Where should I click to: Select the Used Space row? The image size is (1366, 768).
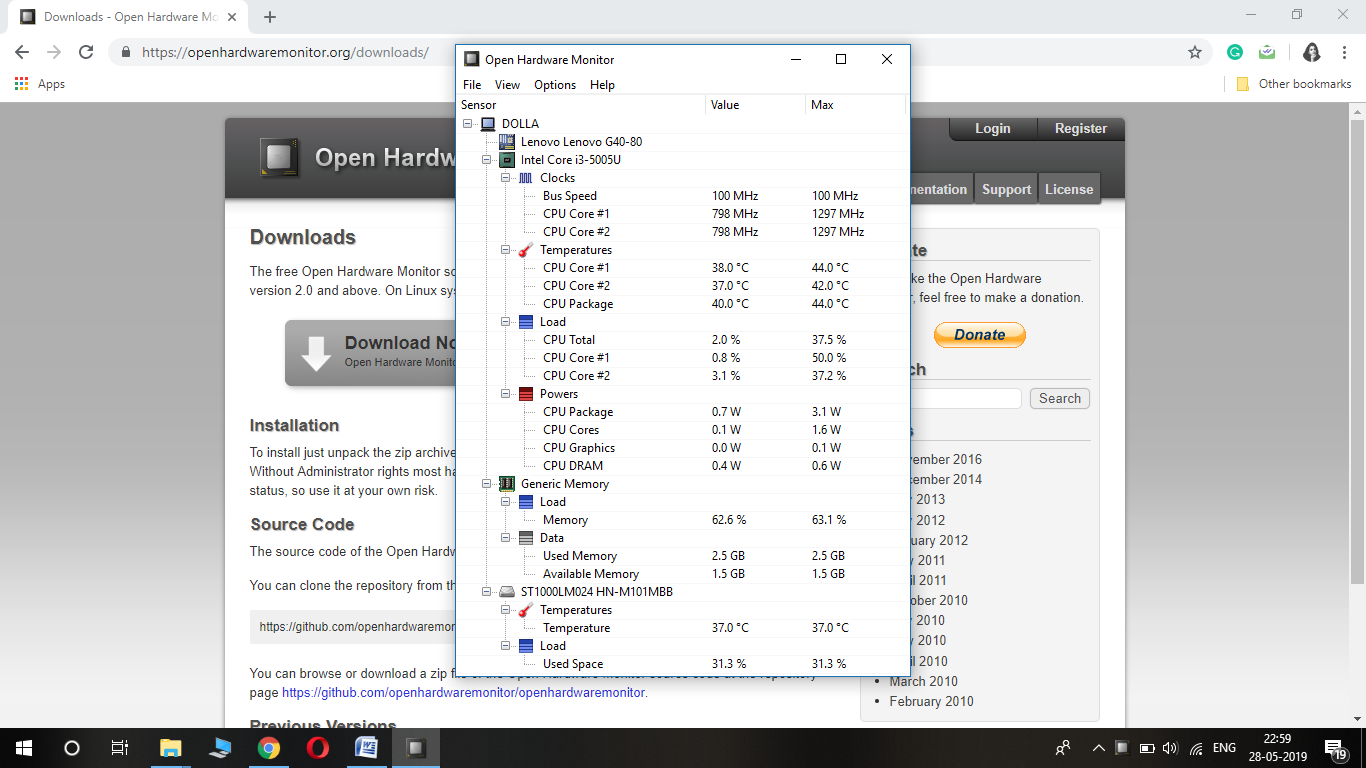[683, 664]
